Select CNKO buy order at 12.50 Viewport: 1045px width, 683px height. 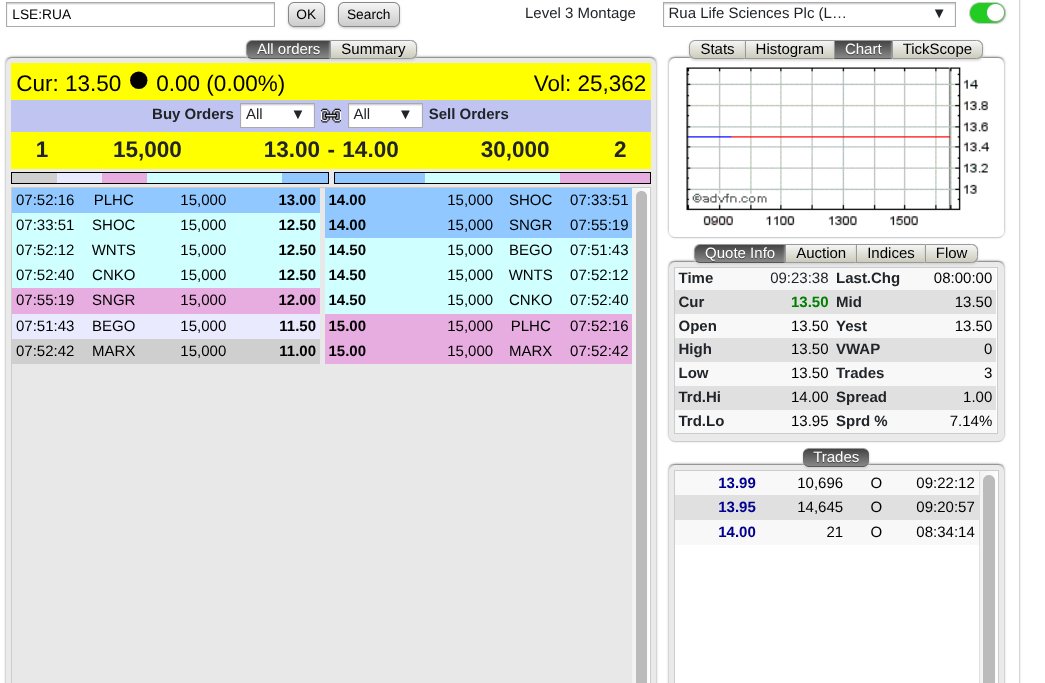[166, 275]
